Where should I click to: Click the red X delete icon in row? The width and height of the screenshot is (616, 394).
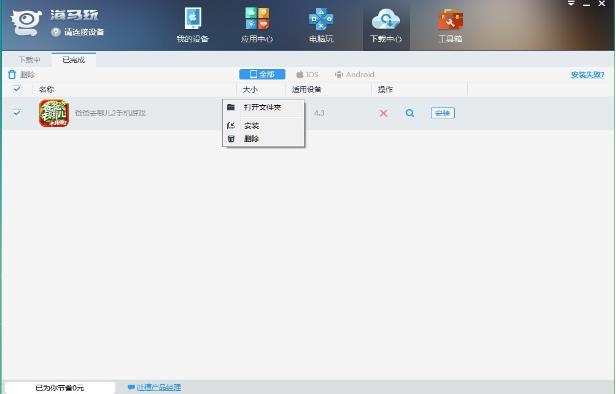click(x=383, y=113)
